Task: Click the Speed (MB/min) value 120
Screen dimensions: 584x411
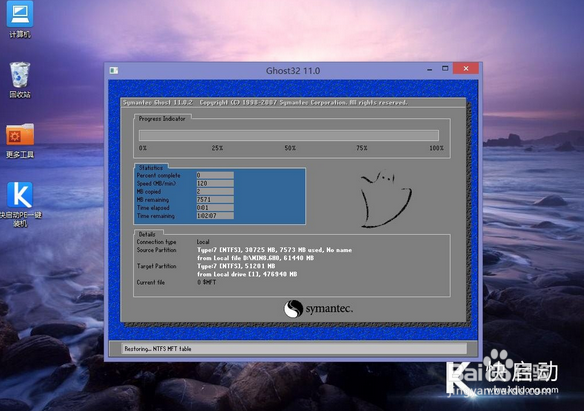Action: click(215, 183)
